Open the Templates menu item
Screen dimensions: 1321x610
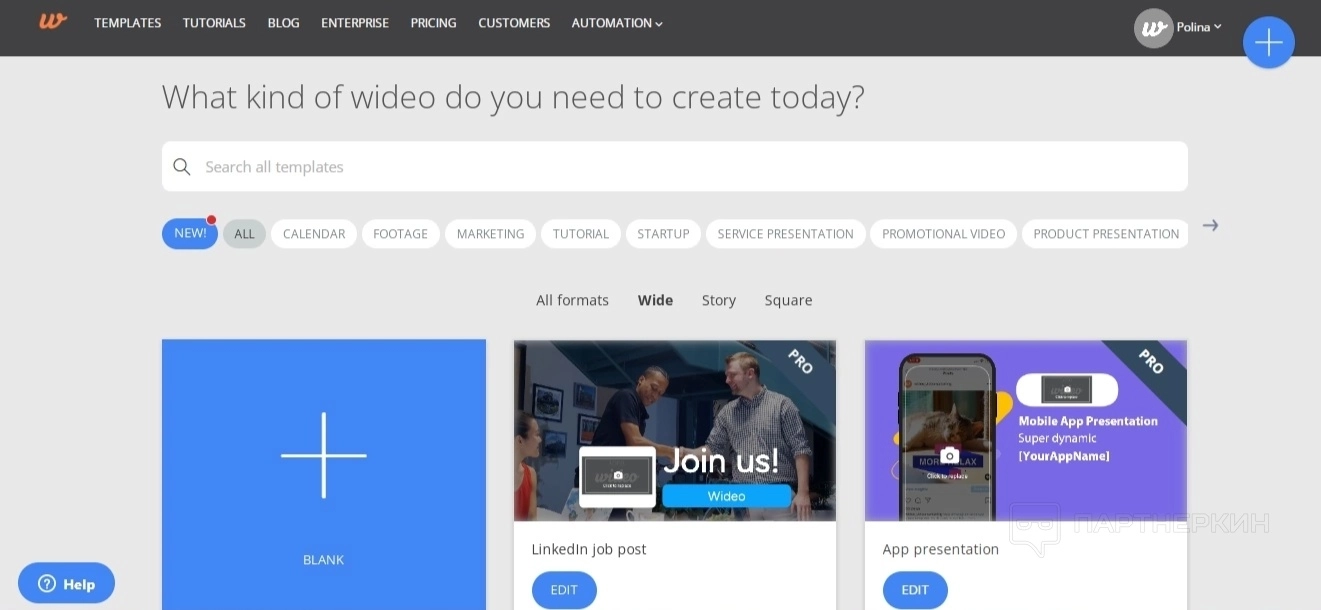[127, 23]
